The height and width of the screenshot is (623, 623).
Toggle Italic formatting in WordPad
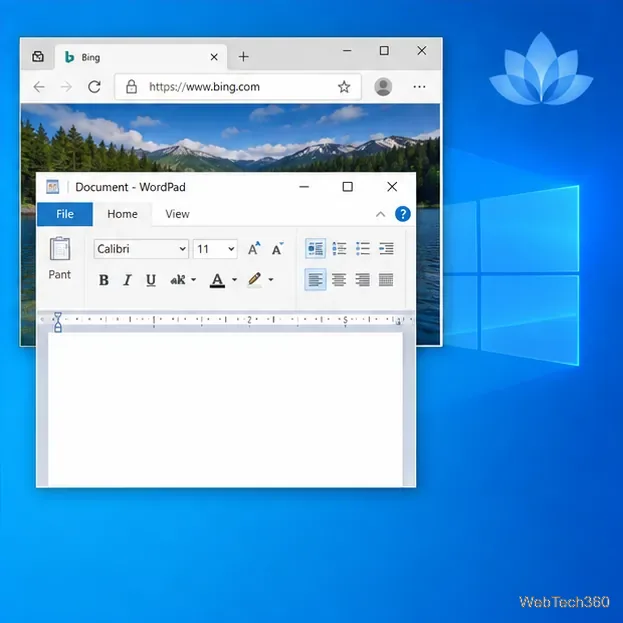[x=127, y=280]
